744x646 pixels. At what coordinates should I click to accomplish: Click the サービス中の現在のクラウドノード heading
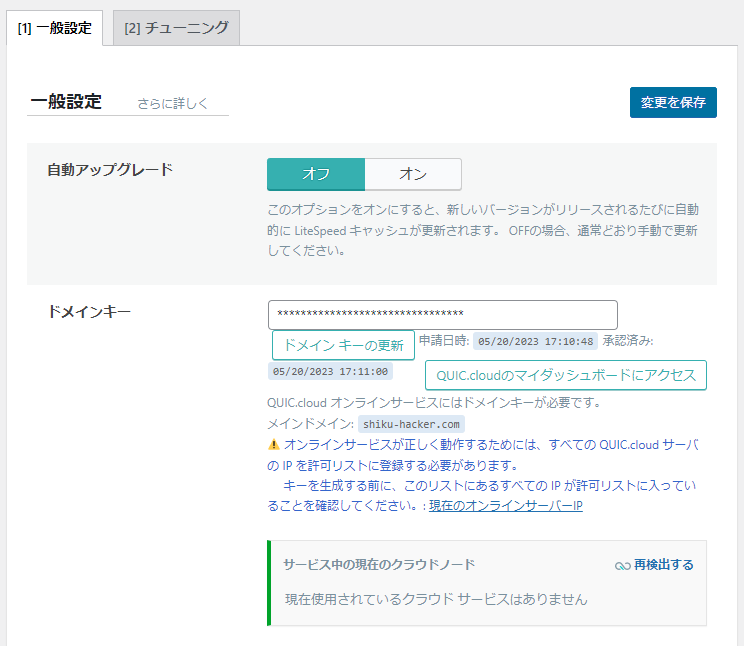[x=379, y=564]
